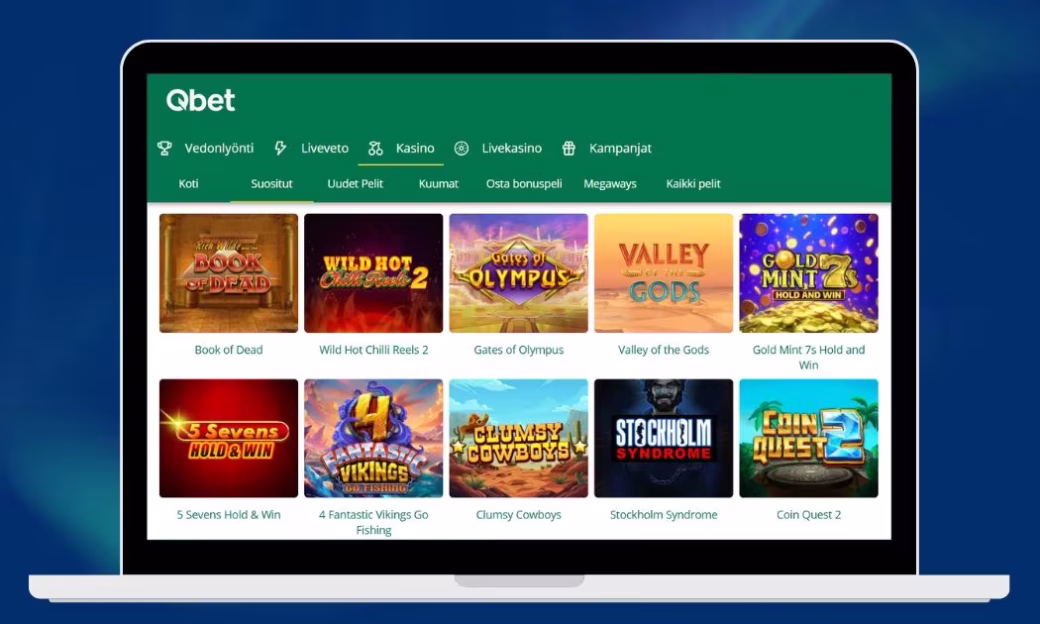Screen dimensions: 1040x624
Task: Click the Qbet logo
Action: (200, 100)
